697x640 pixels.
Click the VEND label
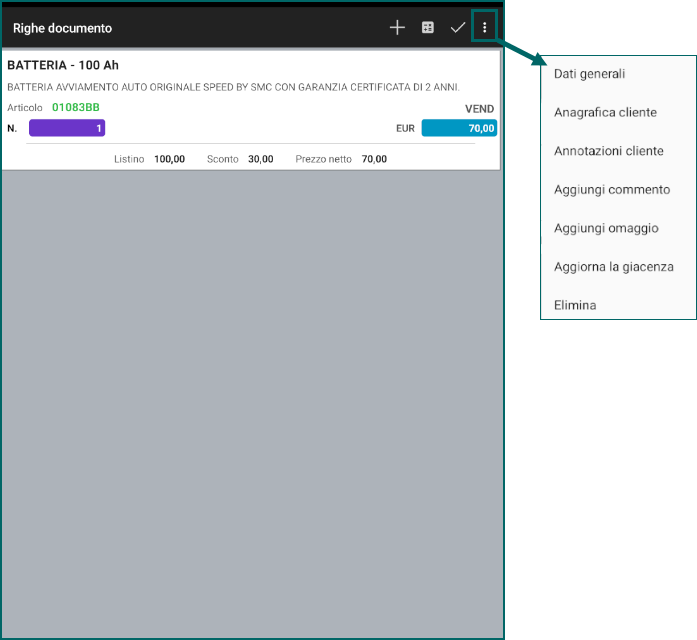point(479,109)
